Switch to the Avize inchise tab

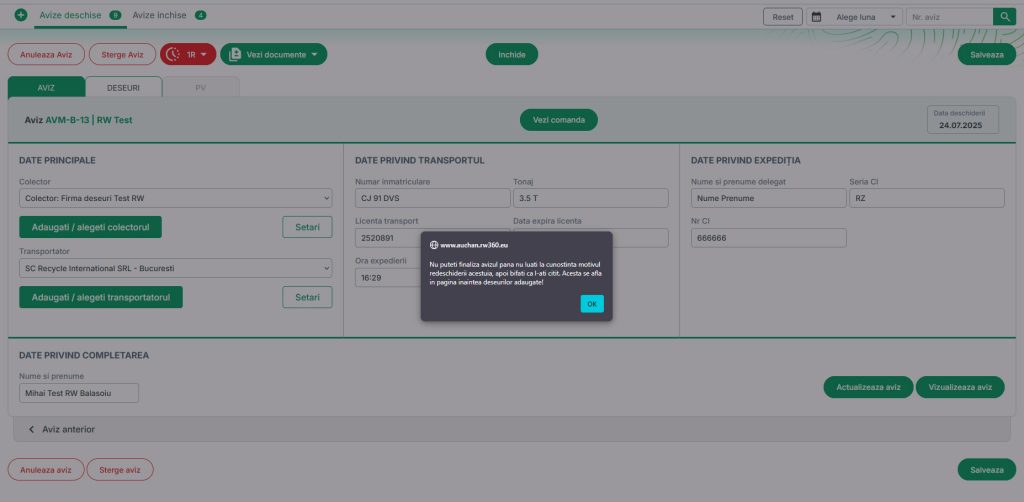160,16
